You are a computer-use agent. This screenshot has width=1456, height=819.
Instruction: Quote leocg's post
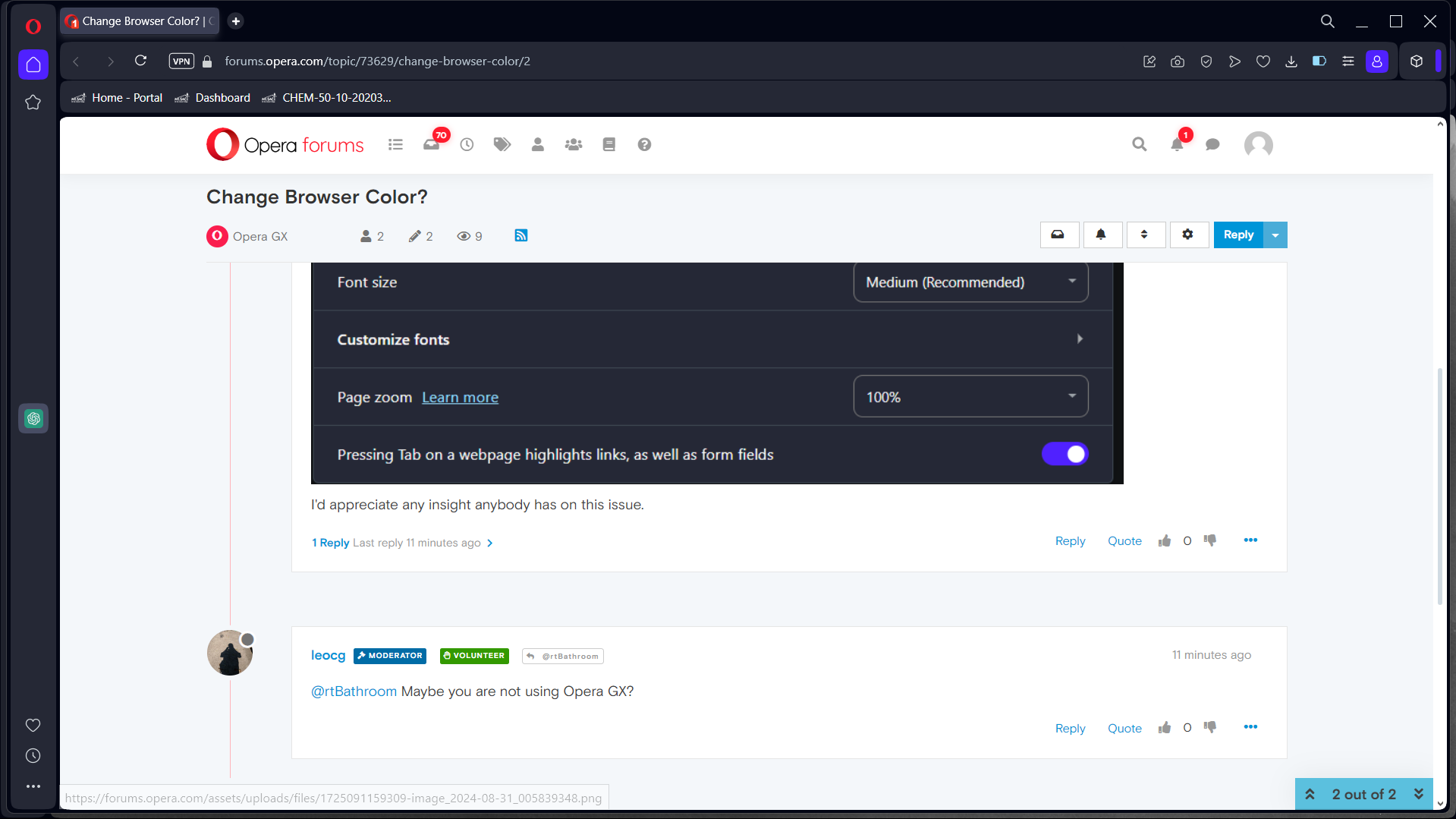1124,729
